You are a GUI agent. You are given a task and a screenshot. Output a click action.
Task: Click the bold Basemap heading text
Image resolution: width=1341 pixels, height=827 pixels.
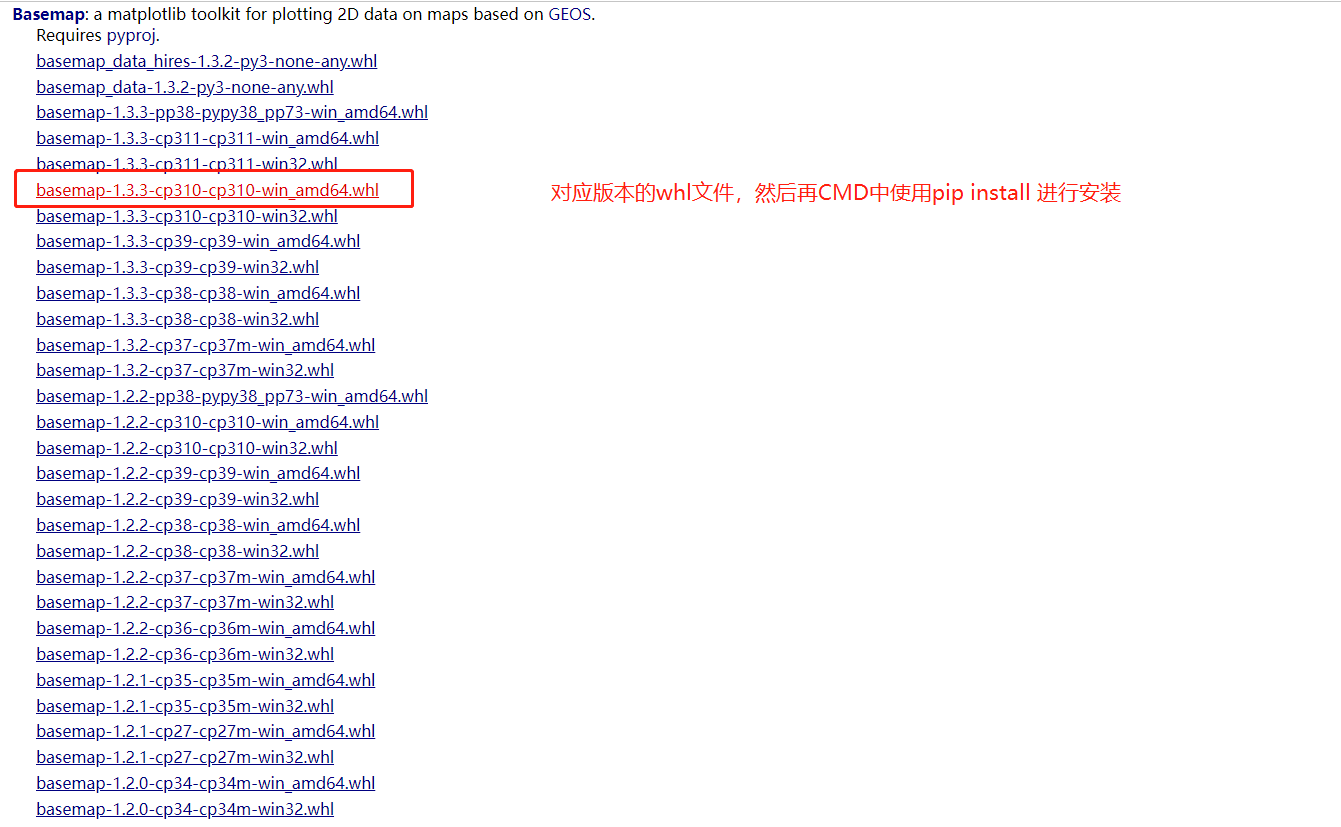[x=48, y=15]
